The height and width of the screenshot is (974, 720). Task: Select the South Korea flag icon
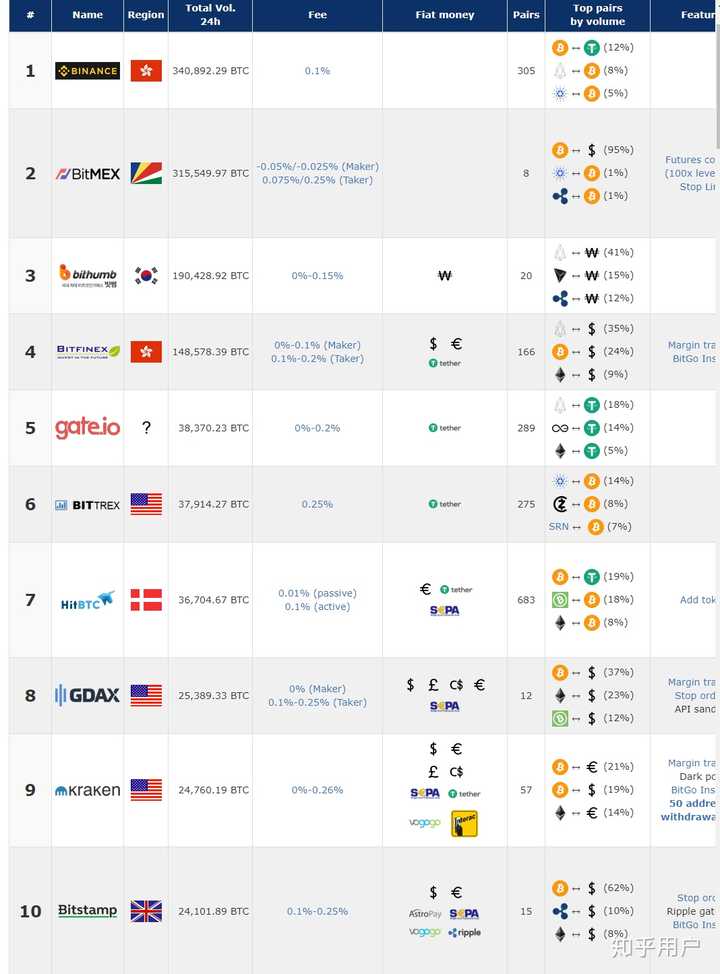(146, 275)
